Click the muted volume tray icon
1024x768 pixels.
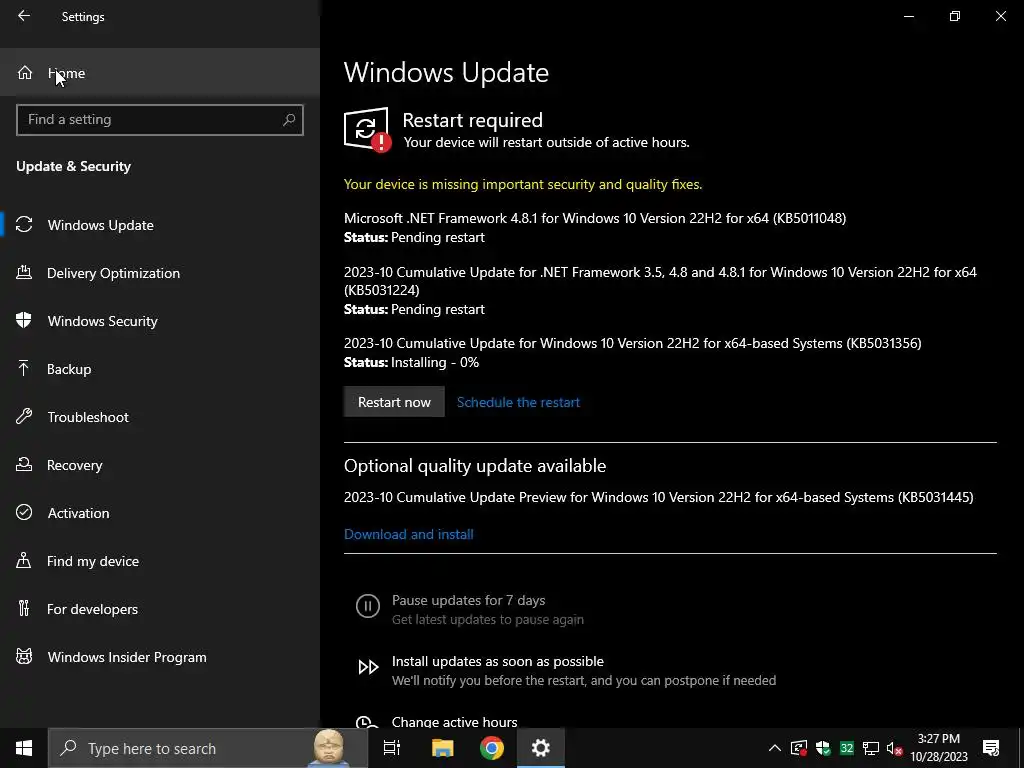click(895, 748)
